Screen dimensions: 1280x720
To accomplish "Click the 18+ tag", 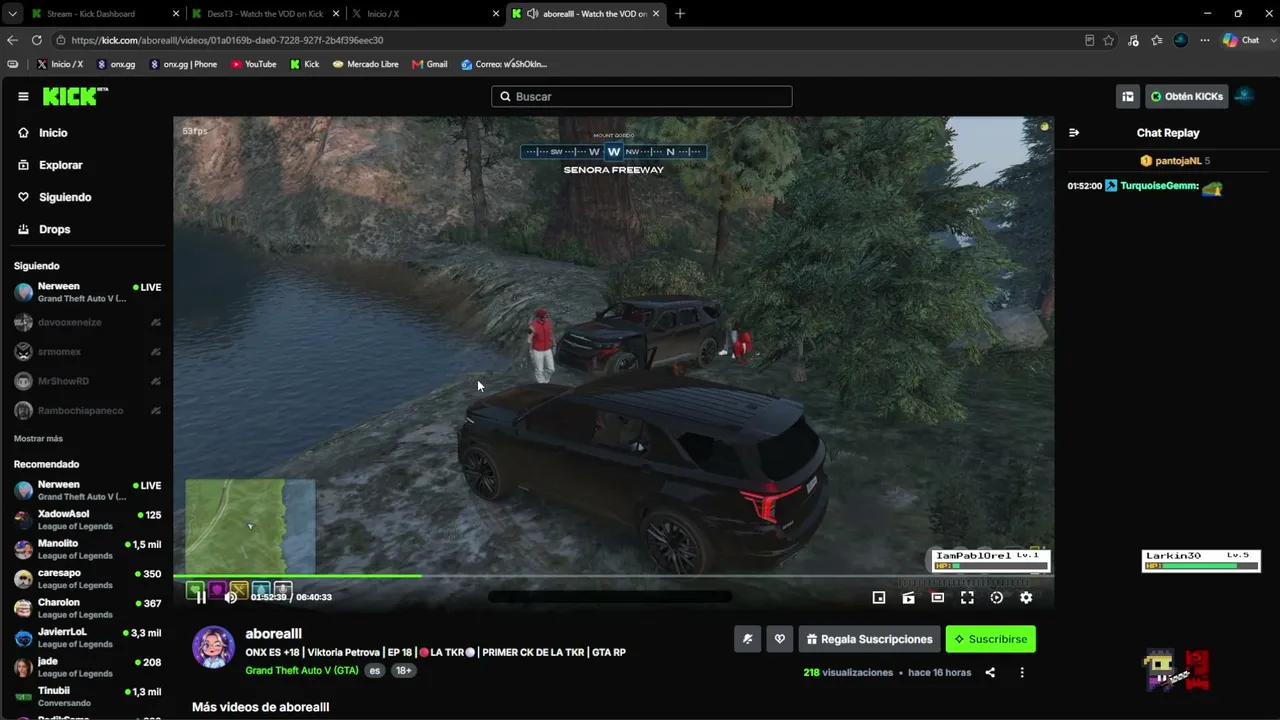I will [x=403, y=670].
